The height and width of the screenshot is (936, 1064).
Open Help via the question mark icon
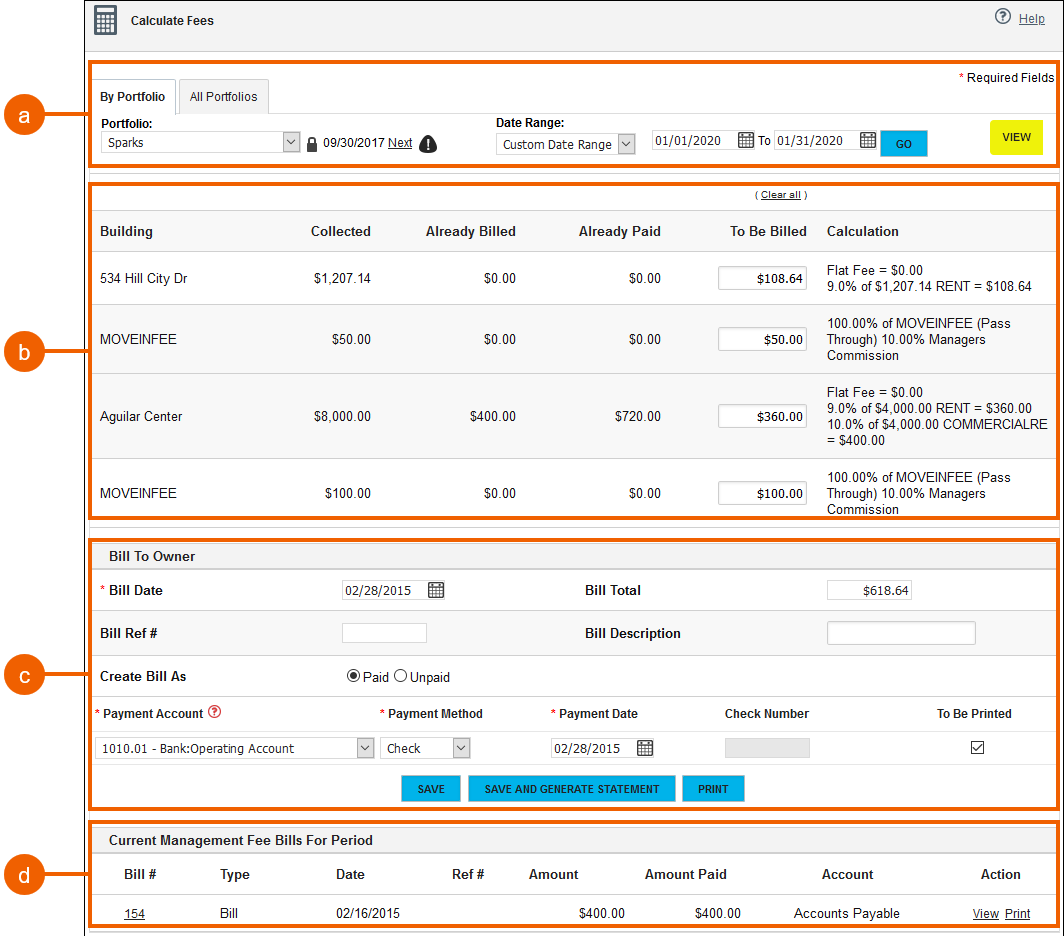coord(1003,17)
